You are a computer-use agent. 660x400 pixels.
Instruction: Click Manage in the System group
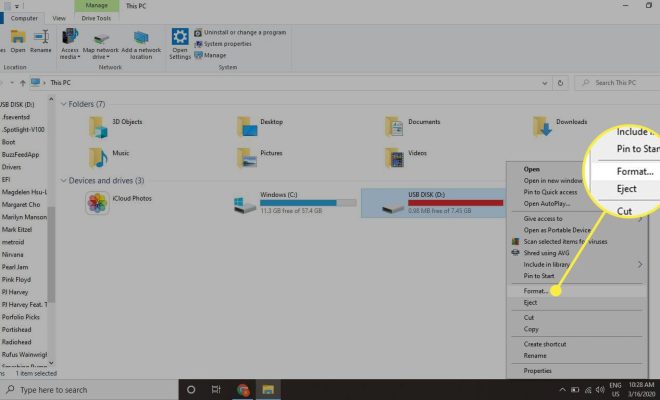210,55
